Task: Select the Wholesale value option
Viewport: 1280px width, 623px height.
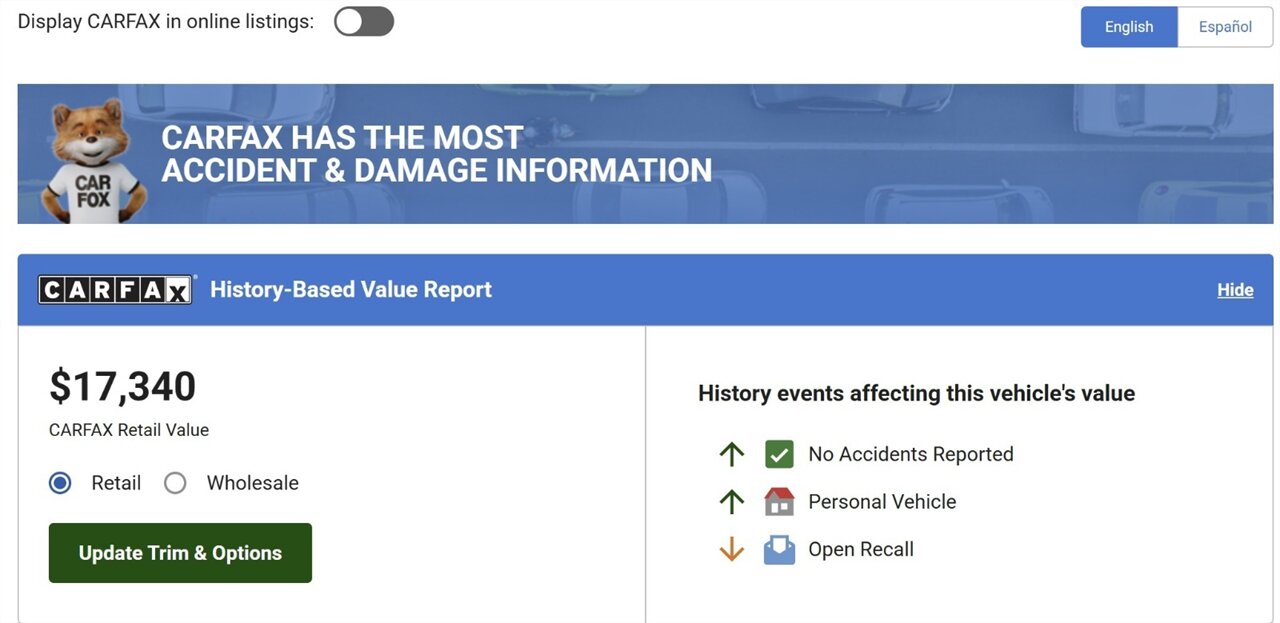Action: coord(176,483)
